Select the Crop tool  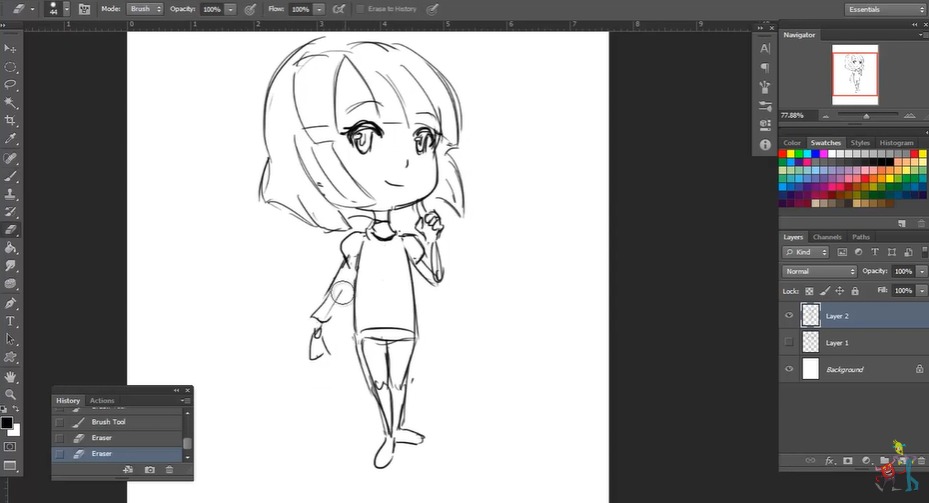click(x=11, y=121)
